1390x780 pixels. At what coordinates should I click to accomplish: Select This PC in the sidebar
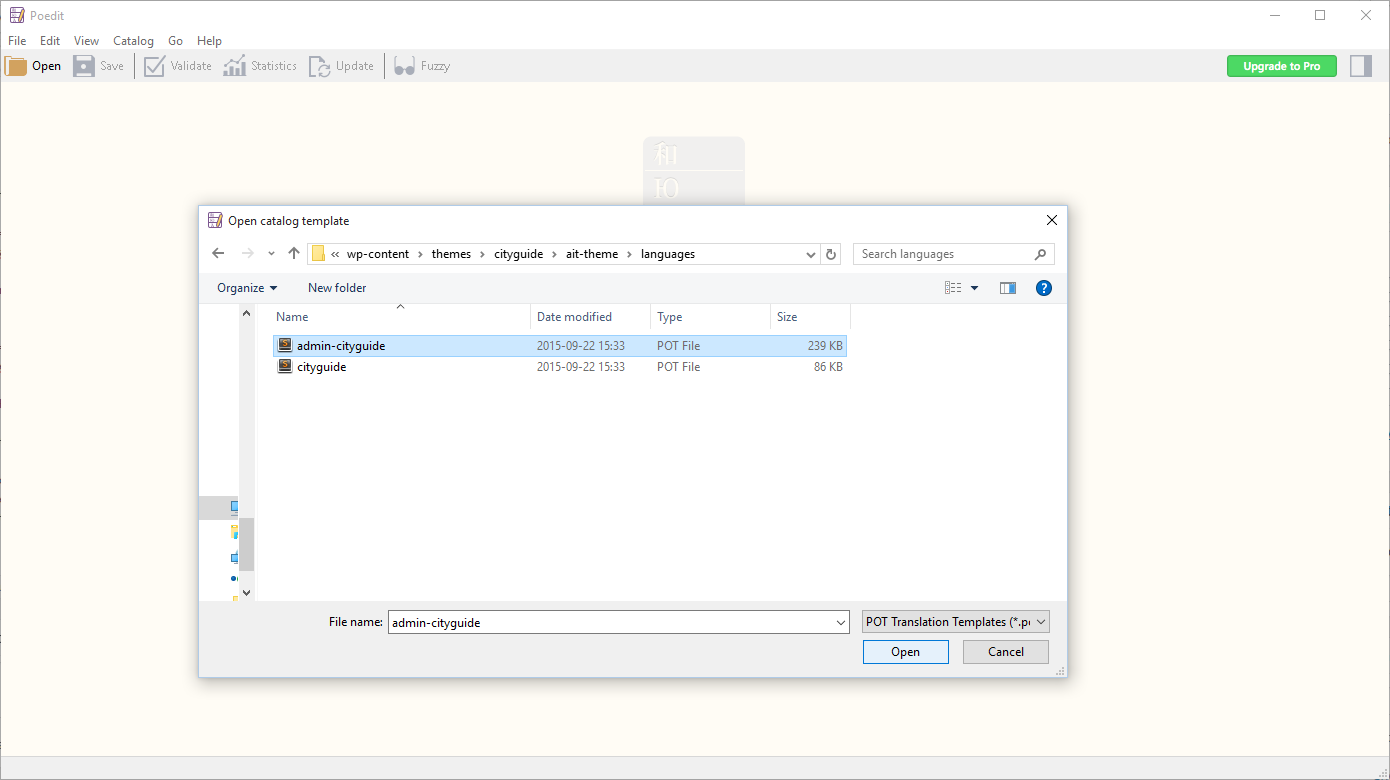pos(233,507)
